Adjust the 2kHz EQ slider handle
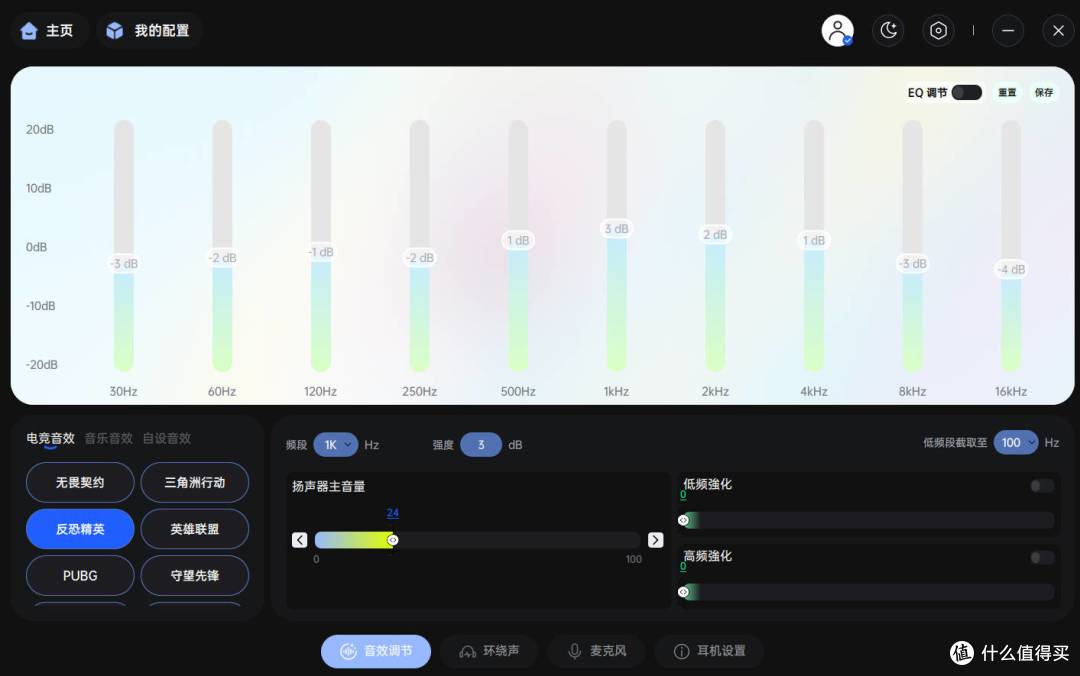This screenshot has width=1080, height=676. [715, 235]
